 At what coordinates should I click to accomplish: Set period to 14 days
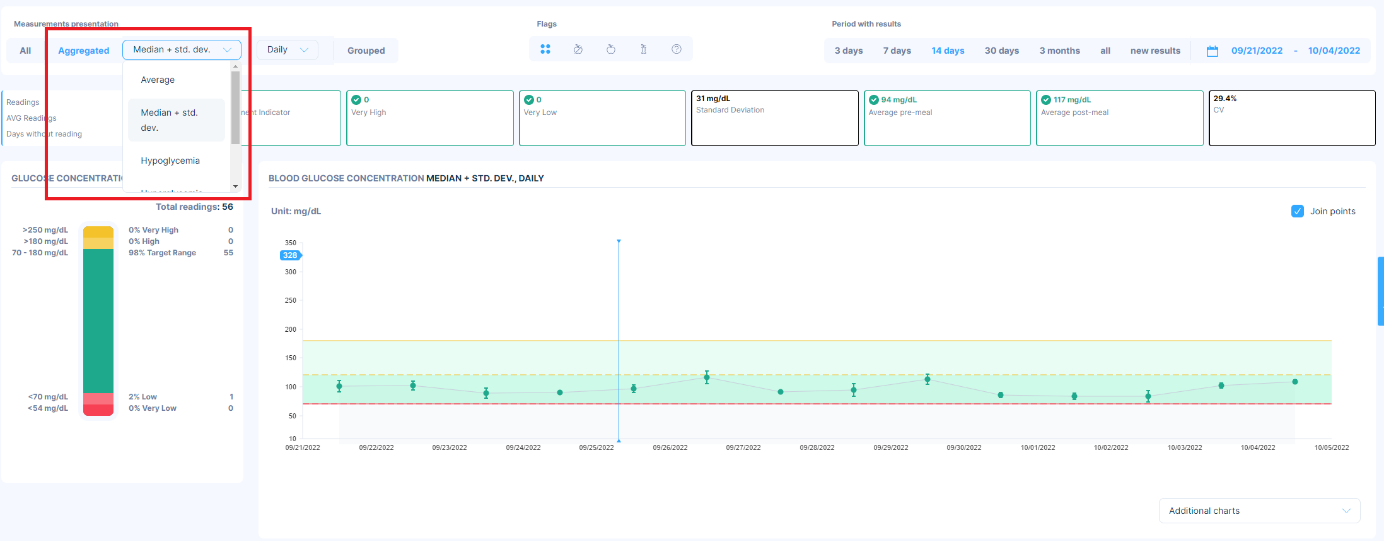pyautogui.click(x=948, y=50)
